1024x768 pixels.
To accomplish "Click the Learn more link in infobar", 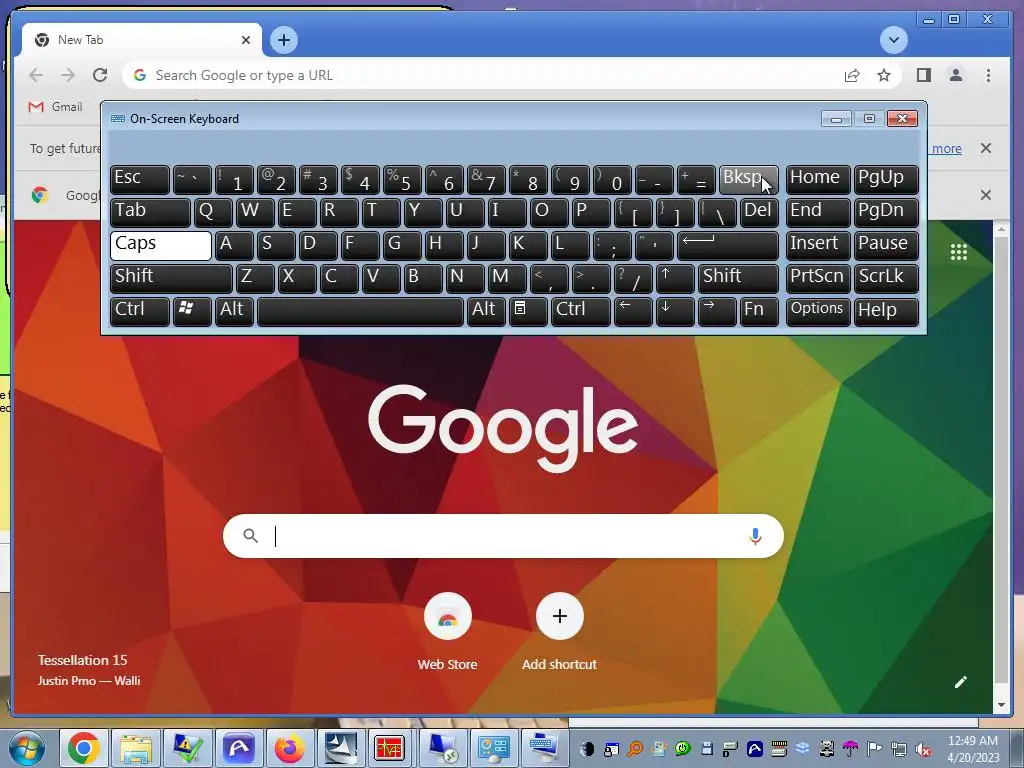I will (x=944, y=149).
